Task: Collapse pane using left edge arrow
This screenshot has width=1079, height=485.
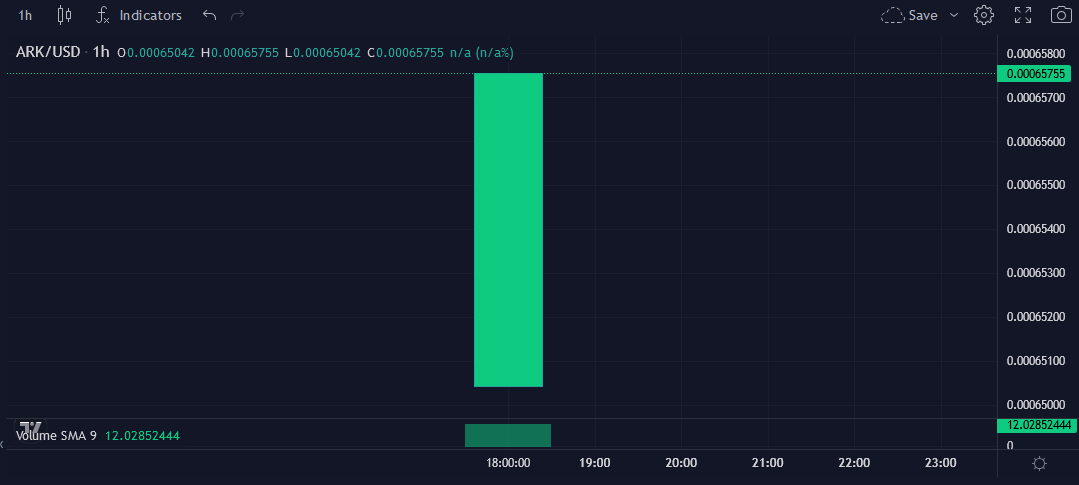Action: [x=2, y=445]
